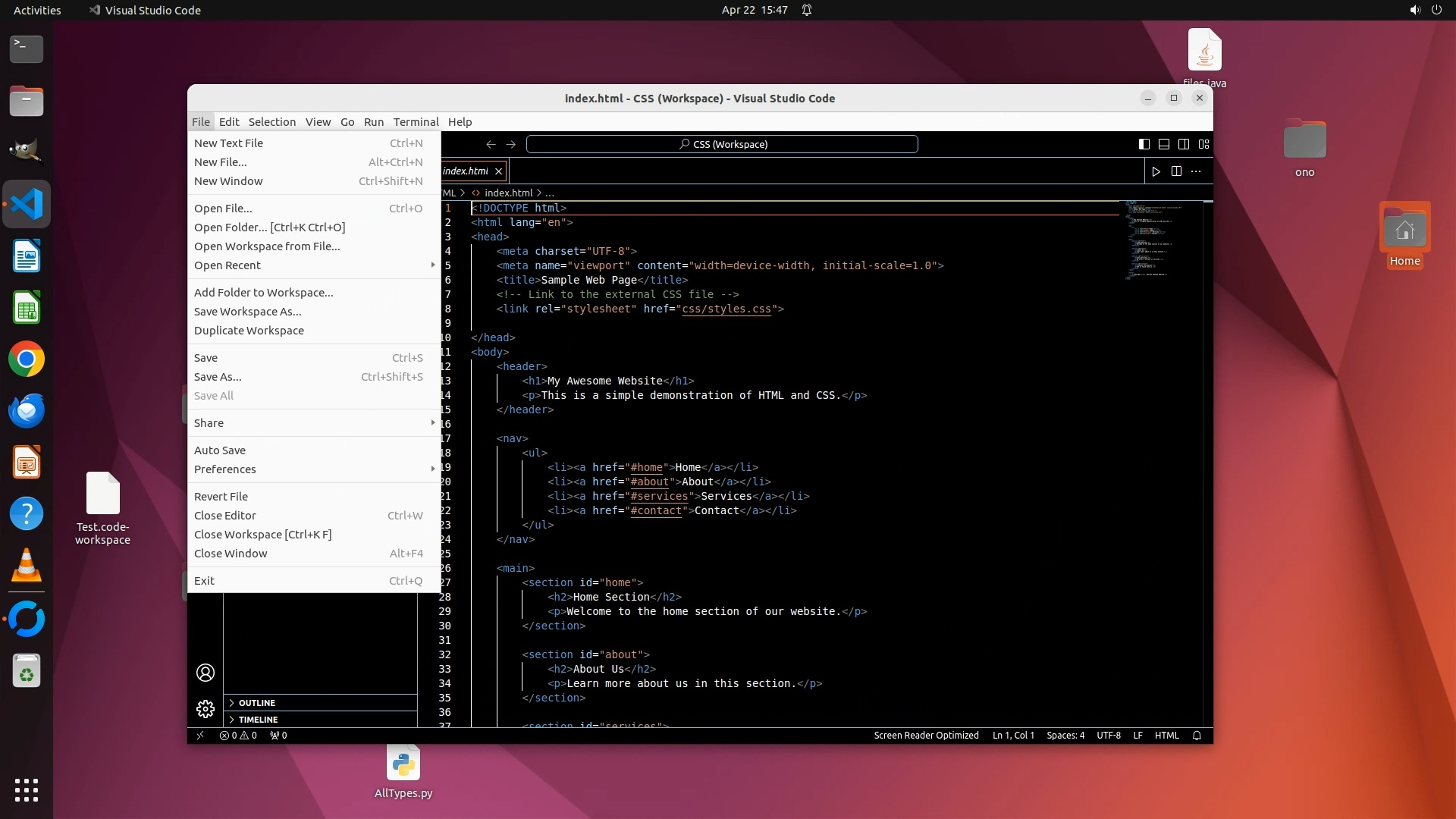Open the editor More Actions ellipsis
The width and height of the screenshot is (1456, 819).
pyautogui.click(x=1196, y=171)
